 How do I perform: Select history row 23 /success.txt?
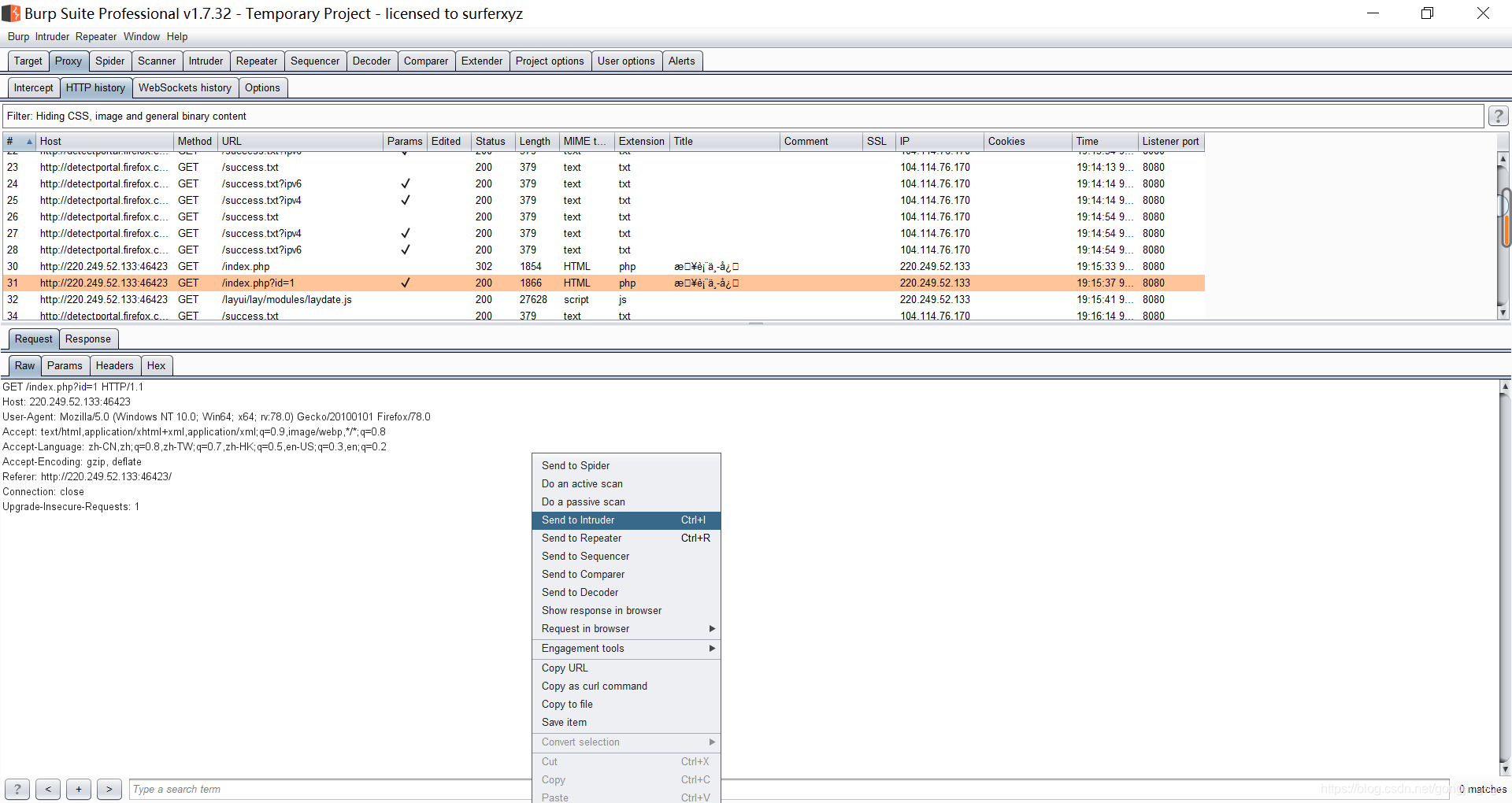tap(603, 167)
